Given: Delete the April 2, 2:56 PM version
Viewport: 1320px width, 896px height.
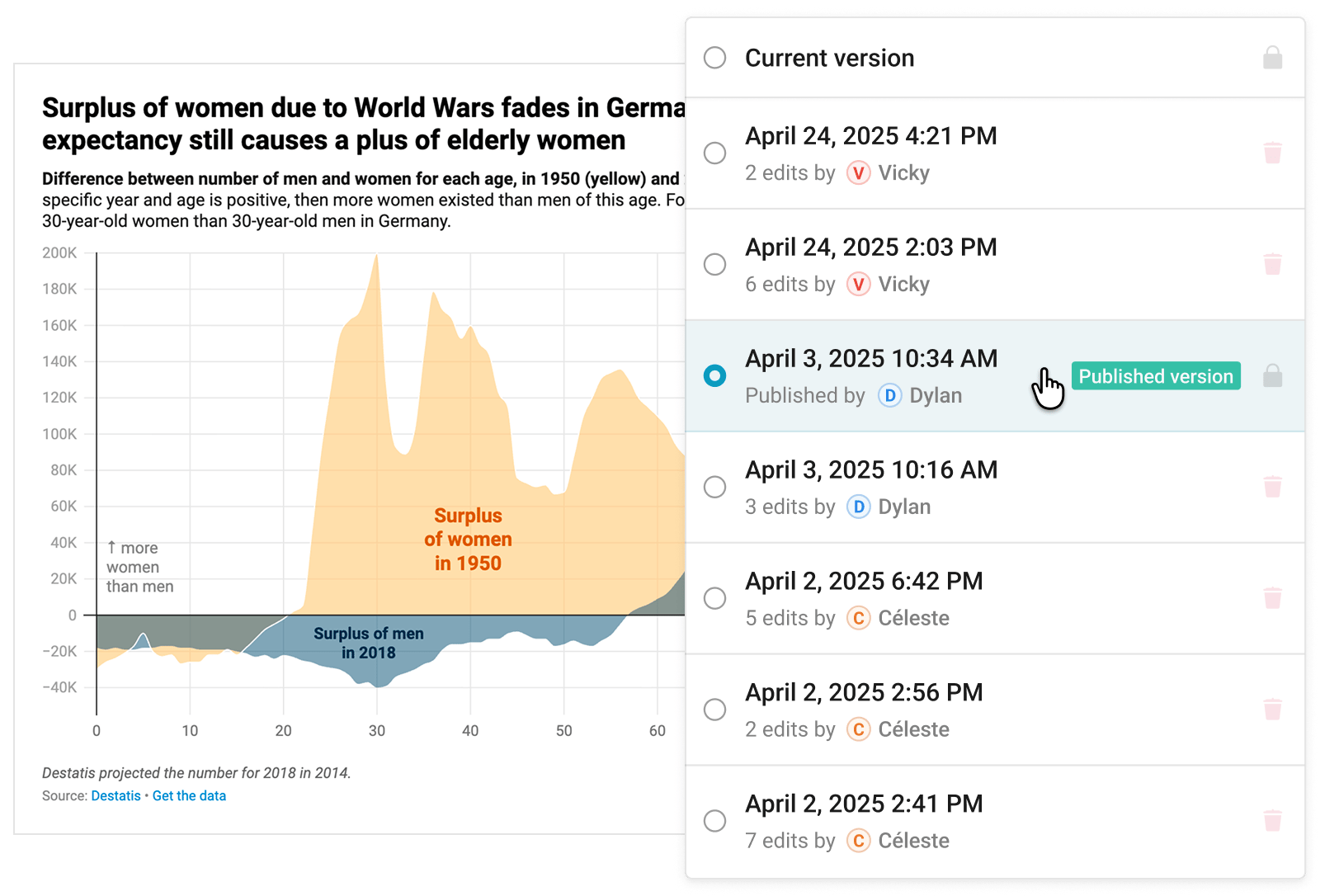Looking at the screenshot, I should pos(1272,710).
